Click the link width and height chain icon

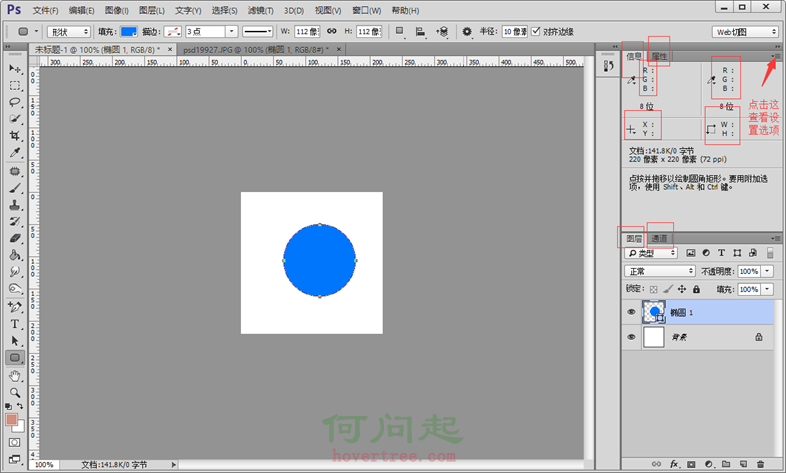tap(331, 31)
